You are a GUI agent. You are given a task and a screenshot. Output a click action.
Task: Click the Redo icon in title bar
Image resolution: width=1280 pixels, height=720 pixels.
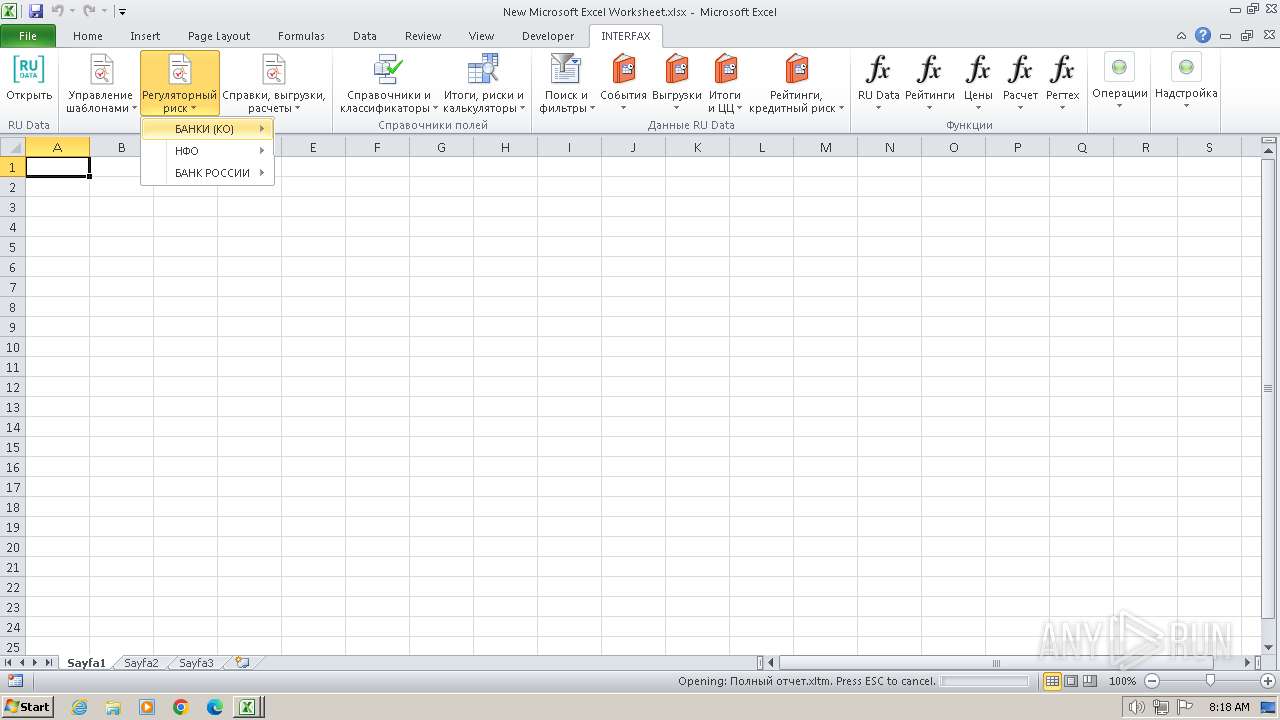[x=89, y=11]
